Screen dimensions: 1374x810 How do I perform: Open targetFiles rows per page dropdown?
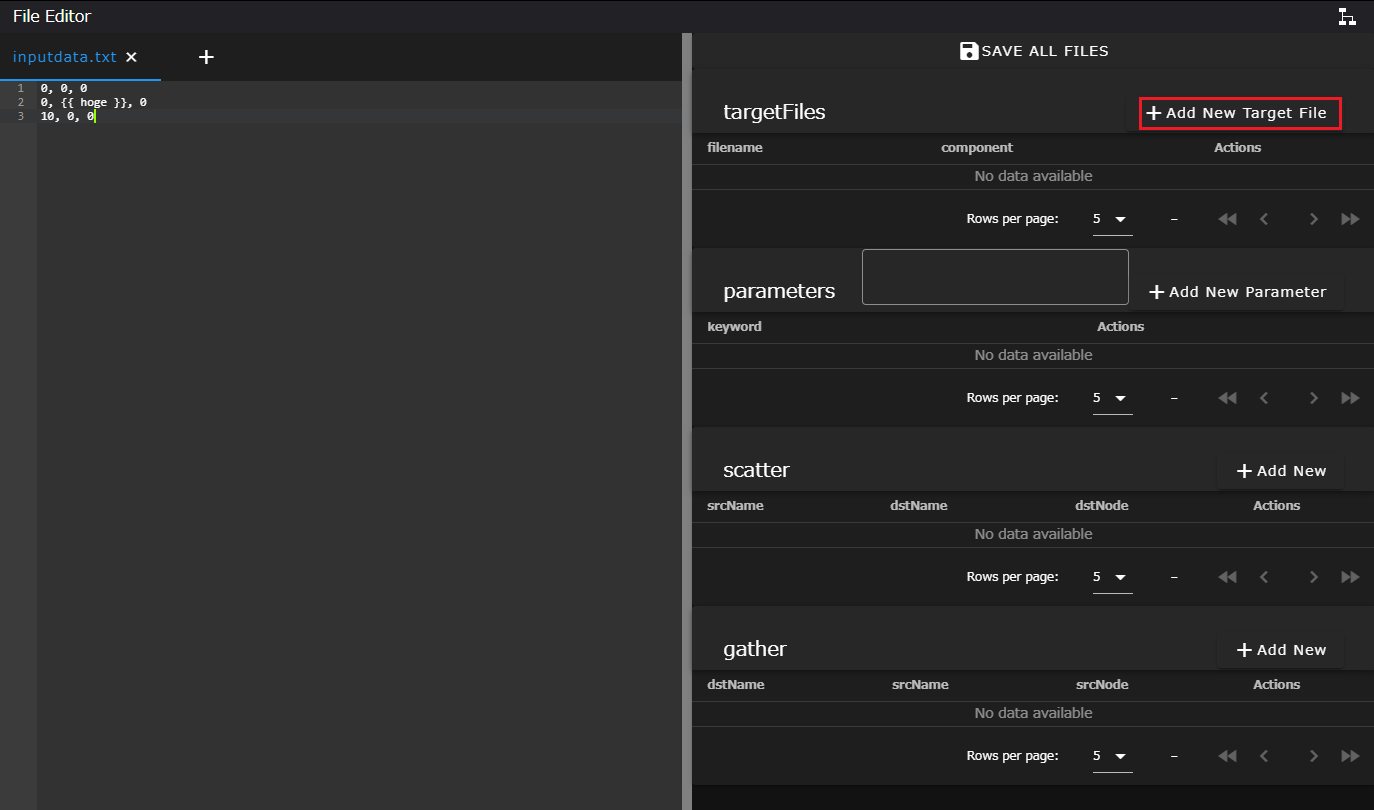tap(1111, 219)
